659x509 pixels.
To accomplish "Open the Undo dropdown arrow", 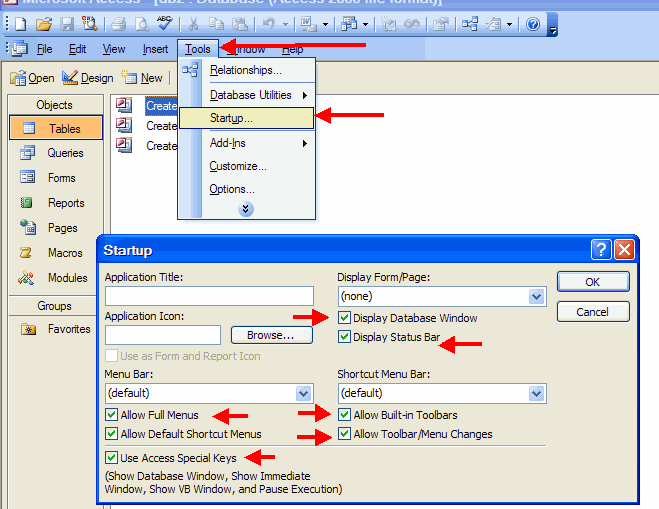I will tap(285, 24).
